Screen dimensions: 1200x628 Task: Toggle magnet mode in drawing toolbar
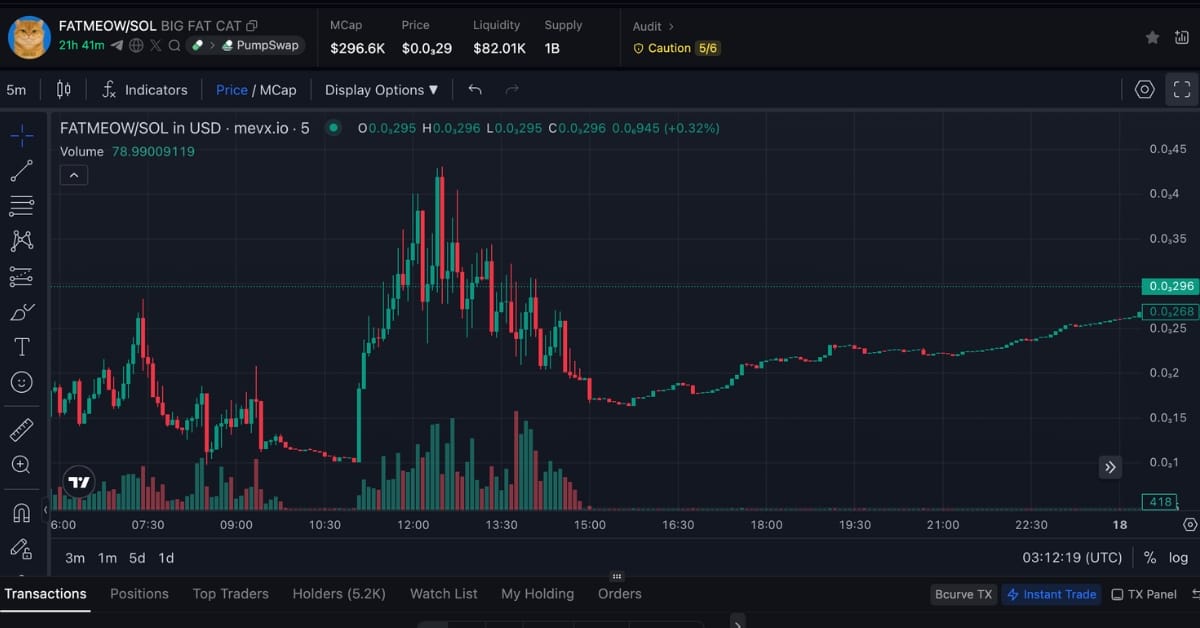pos(21,513)
